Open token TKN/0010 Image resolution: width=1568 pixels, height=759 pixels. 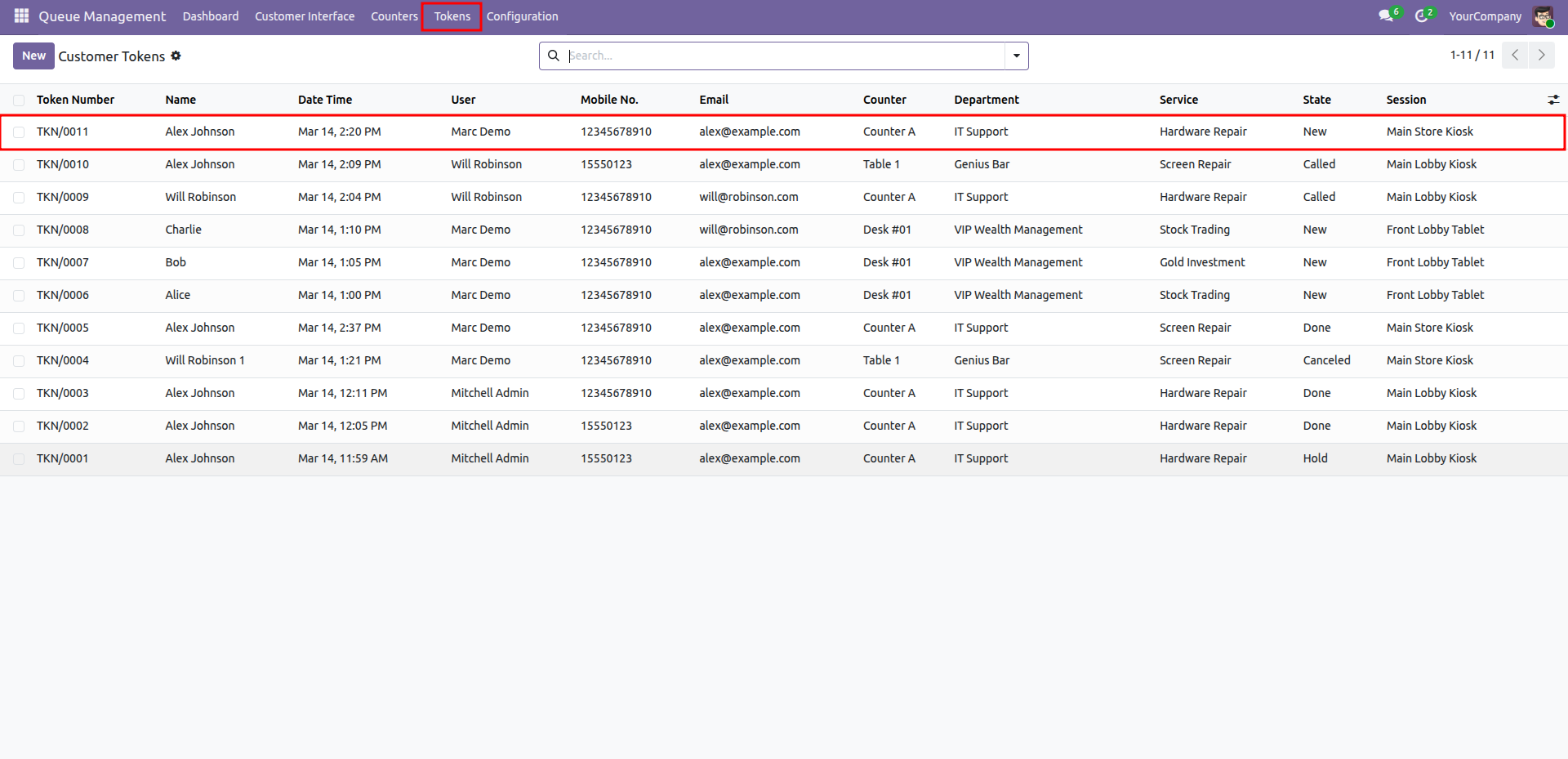coord(63,164)
